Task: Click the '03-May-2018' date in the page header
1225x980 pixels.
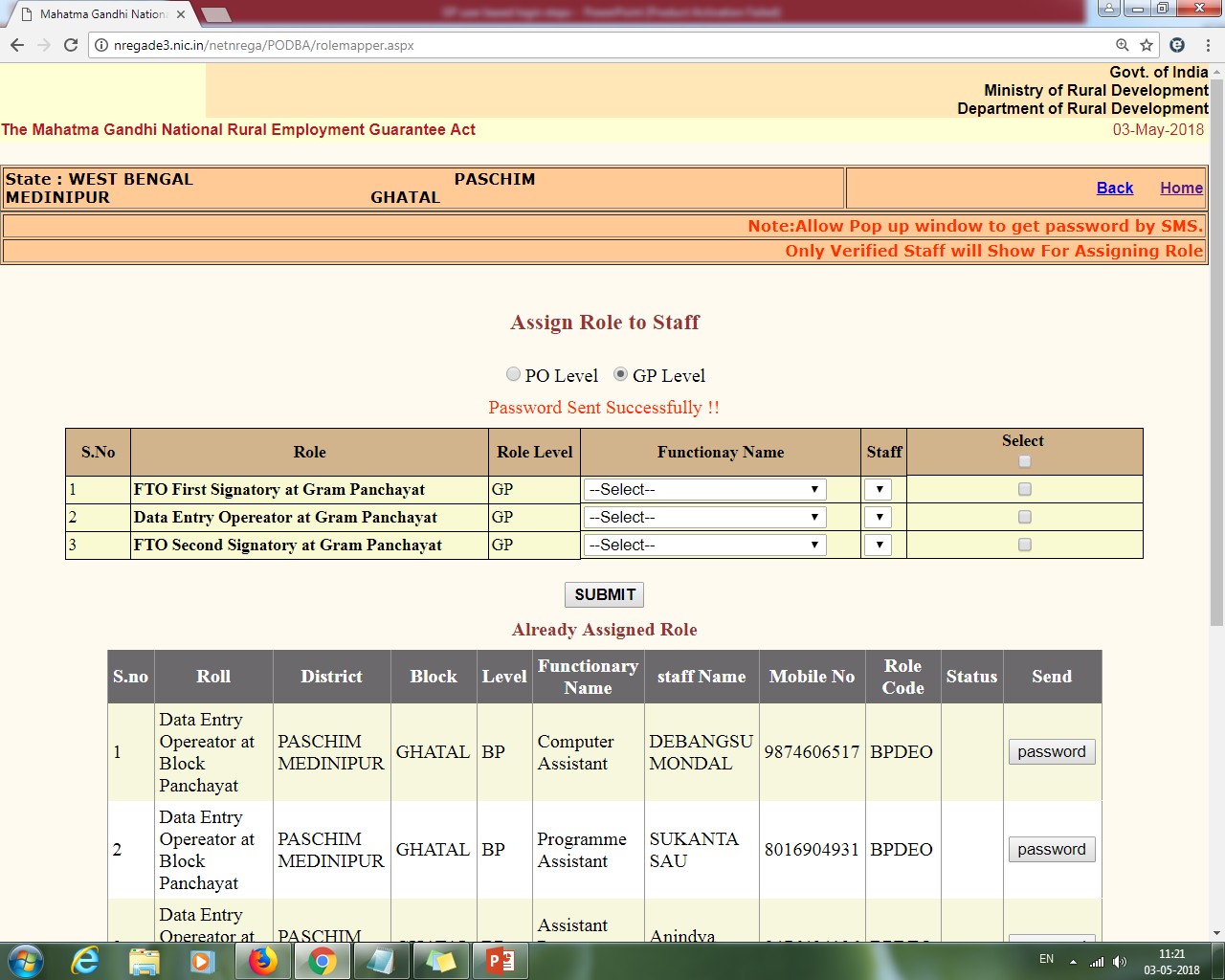Action: (1158, 130)
